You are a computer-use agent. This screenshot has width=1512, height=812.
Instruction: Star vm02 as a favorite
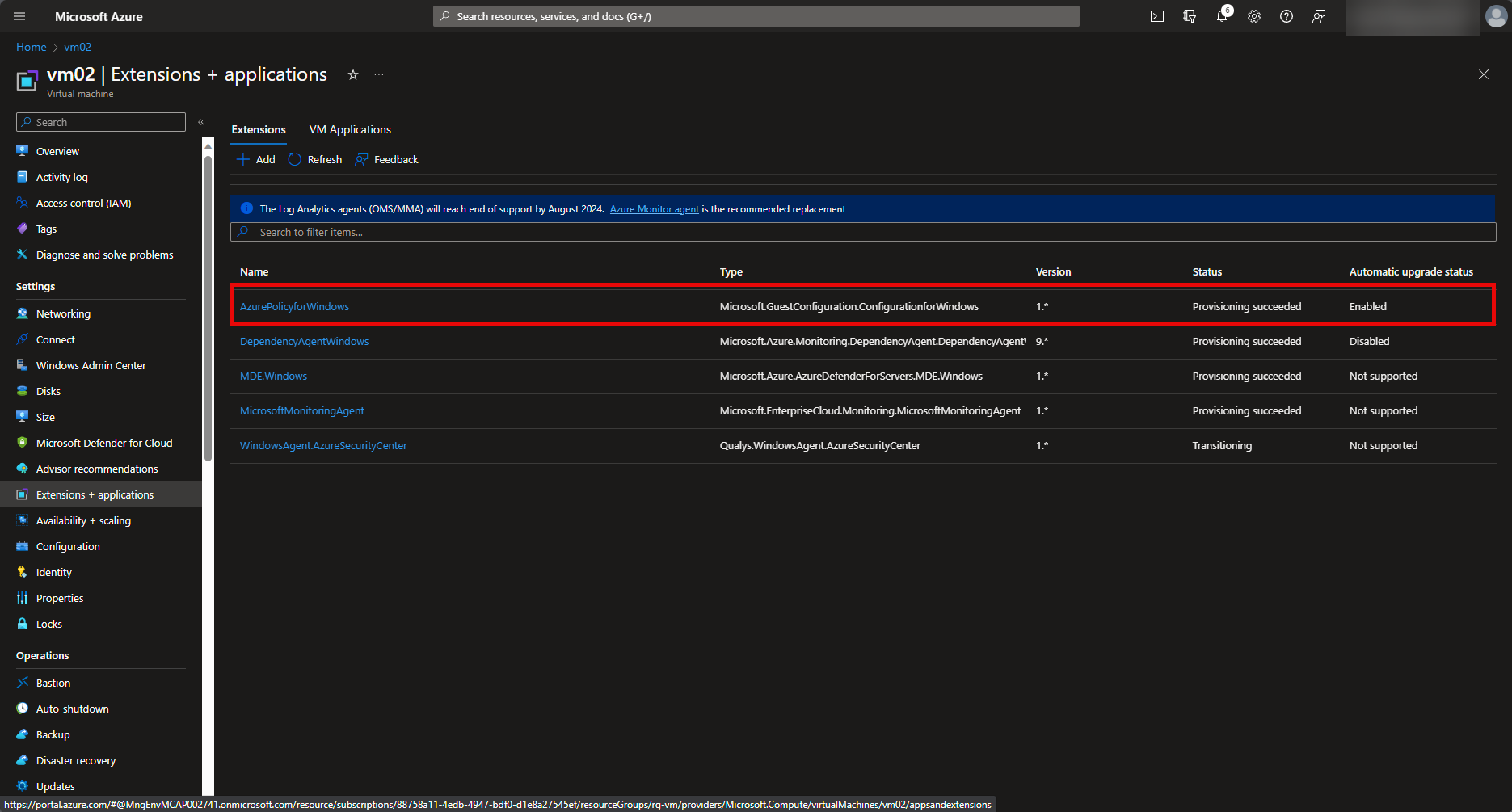click(352, 74)
